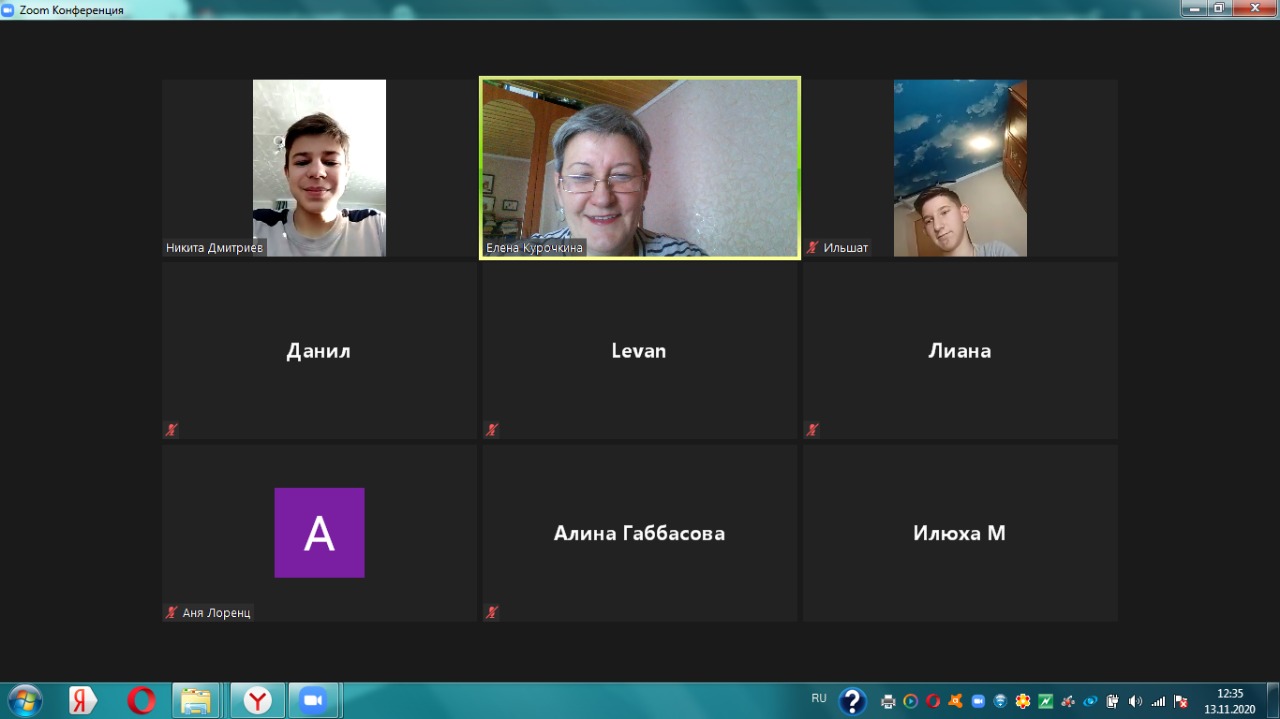Click the volume speaker icon in the tray
This screenshot has height=719, width=1280.
click(1135, 701)
